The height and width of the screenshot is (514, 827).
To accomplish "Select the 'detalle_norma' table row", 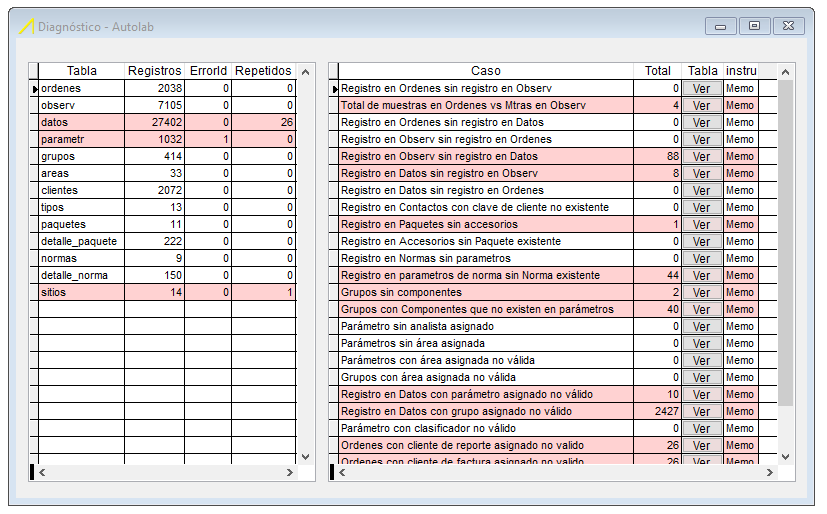I will pos(167,276).
